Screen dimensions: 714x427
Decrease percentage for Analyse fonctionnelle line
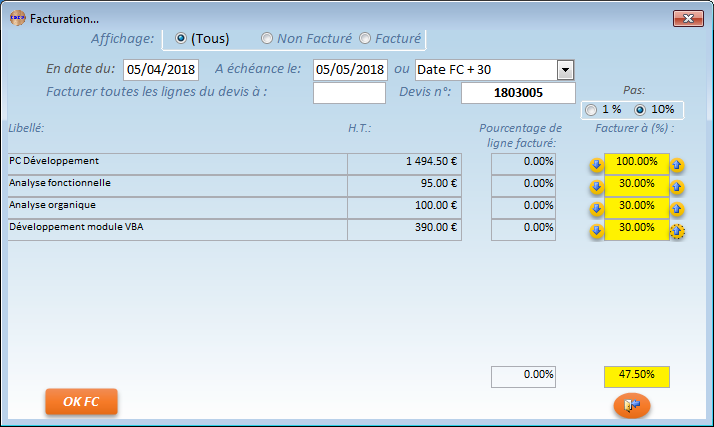pyautogui.click(x=596, y=187)
